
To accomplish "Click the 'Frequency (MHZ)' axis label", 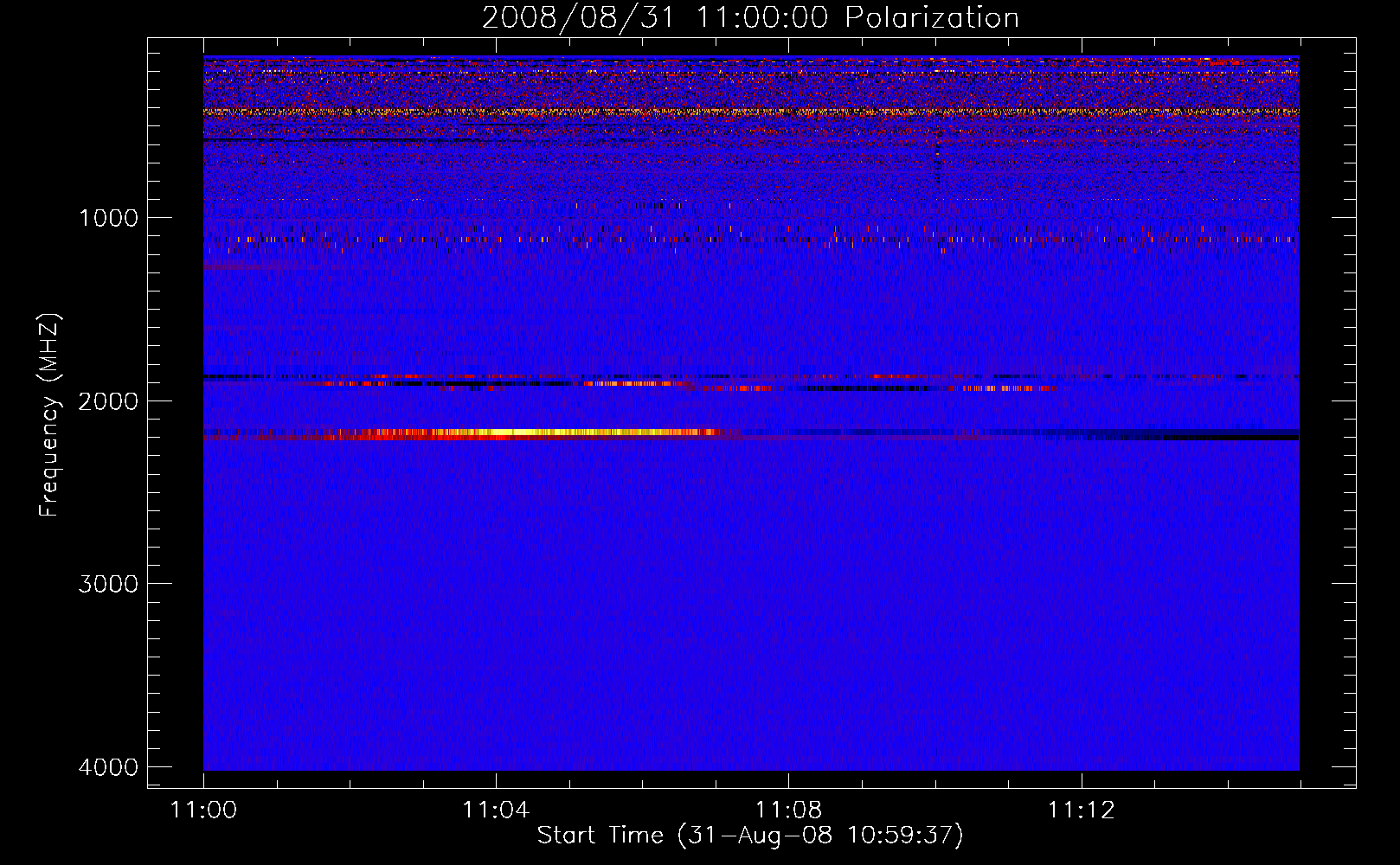I will point(50,415).
